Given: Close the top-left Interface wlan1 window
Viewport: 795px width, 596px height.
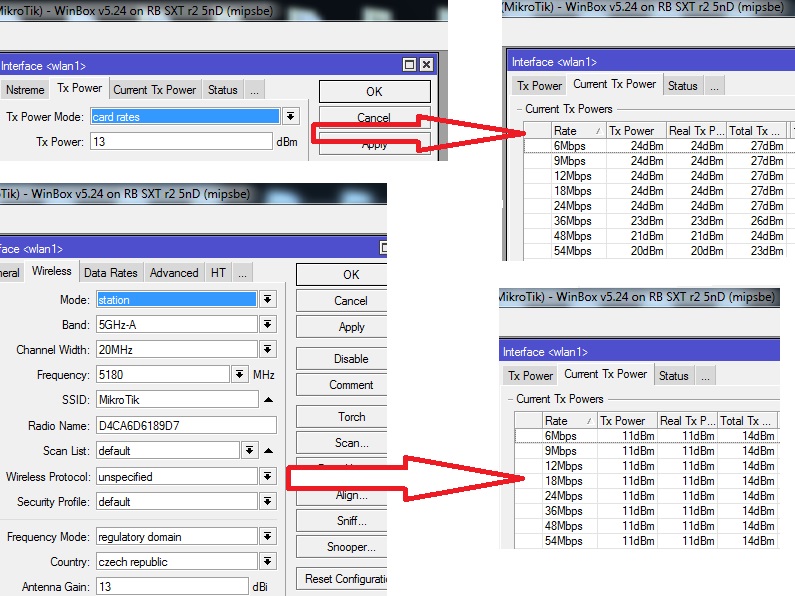Looking at the screenshot, I should point(426,64).
